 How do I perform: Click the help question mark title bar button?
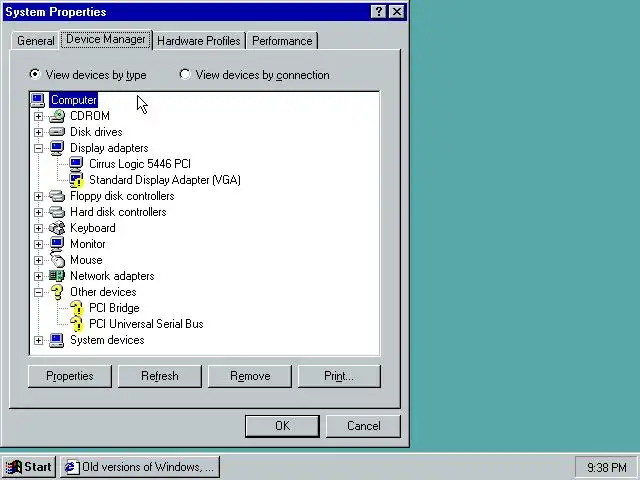click(x=378, y=11)
